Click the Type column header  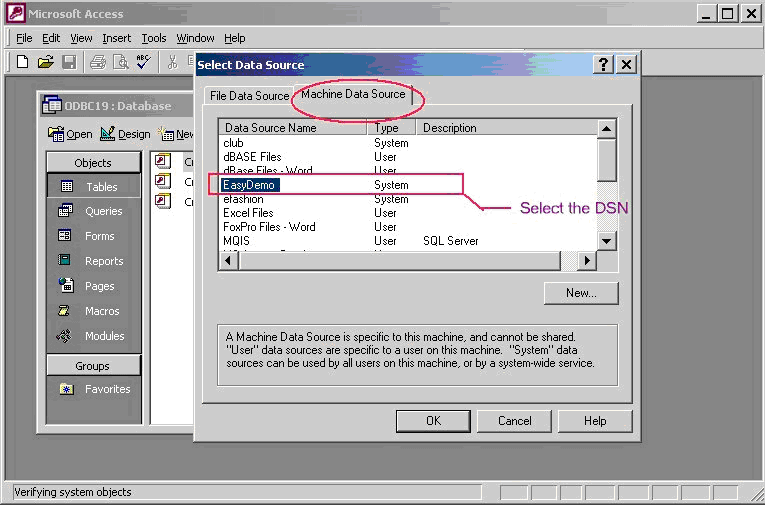(391, 128)
